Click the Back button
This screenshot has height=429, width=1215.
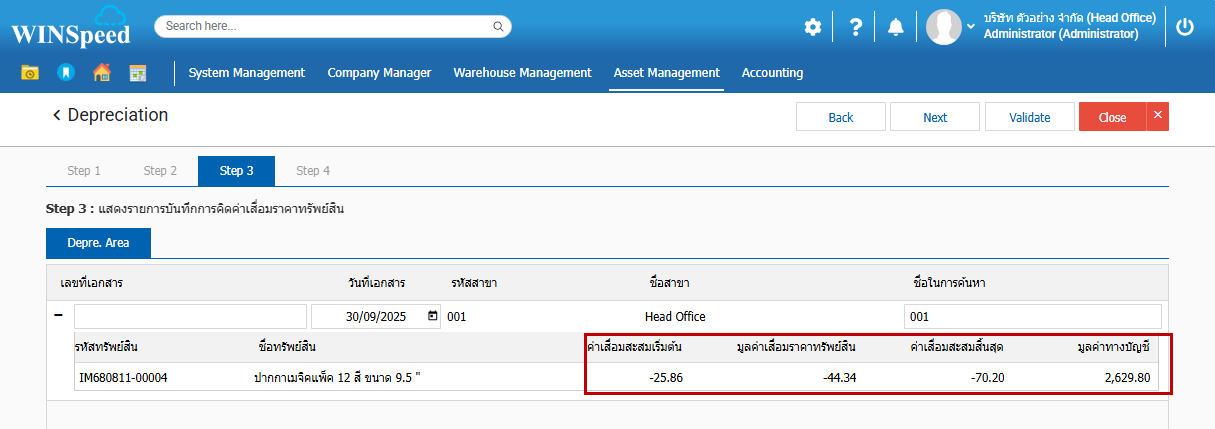(x=840, y=117)
